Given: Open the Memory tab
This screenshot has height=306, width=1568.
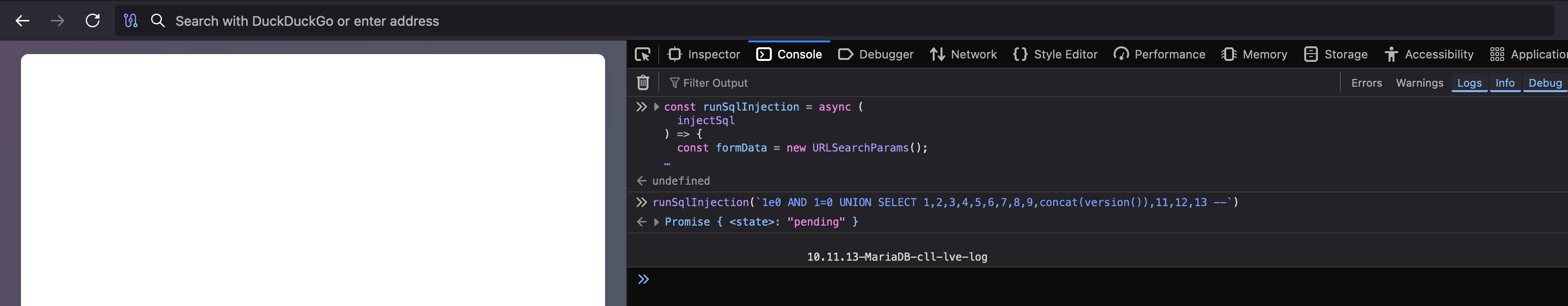Looking at the screenshot, I should (1254, 55).
